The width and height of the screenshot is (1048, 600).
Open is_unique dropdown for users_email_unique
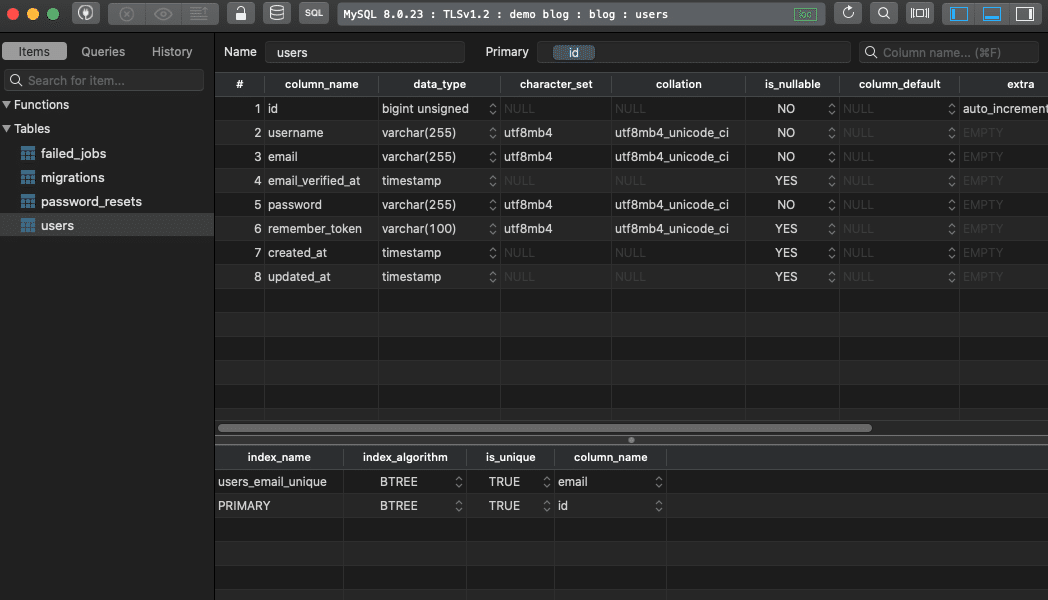[x=547, y=482]
